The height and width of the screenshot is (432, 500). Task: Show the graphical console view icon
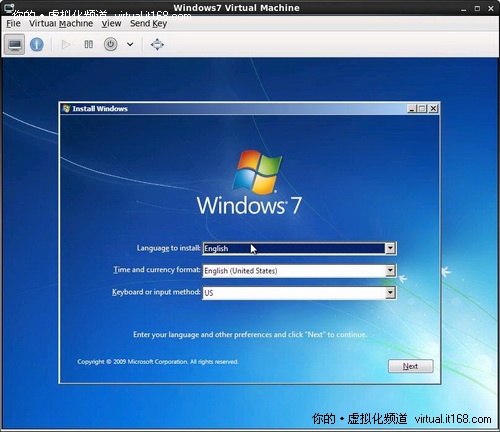(x=15, y=44)
